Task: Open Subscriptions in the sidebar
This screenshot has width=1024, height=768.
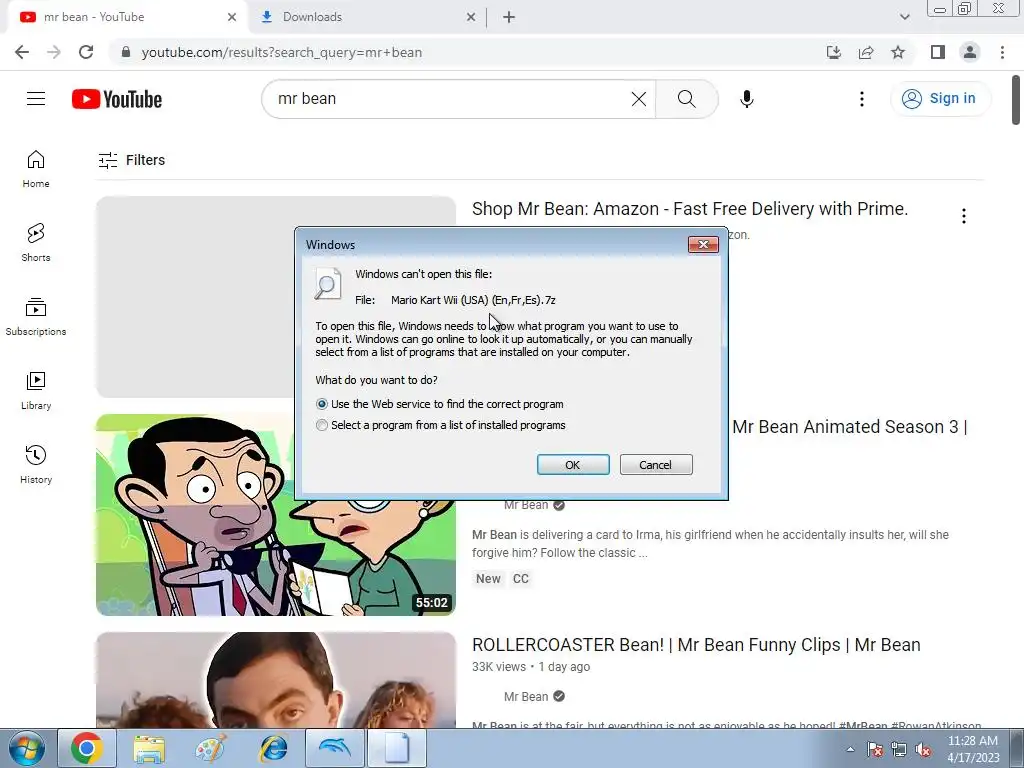Action: pyautogui.click(x=36, y=317)
